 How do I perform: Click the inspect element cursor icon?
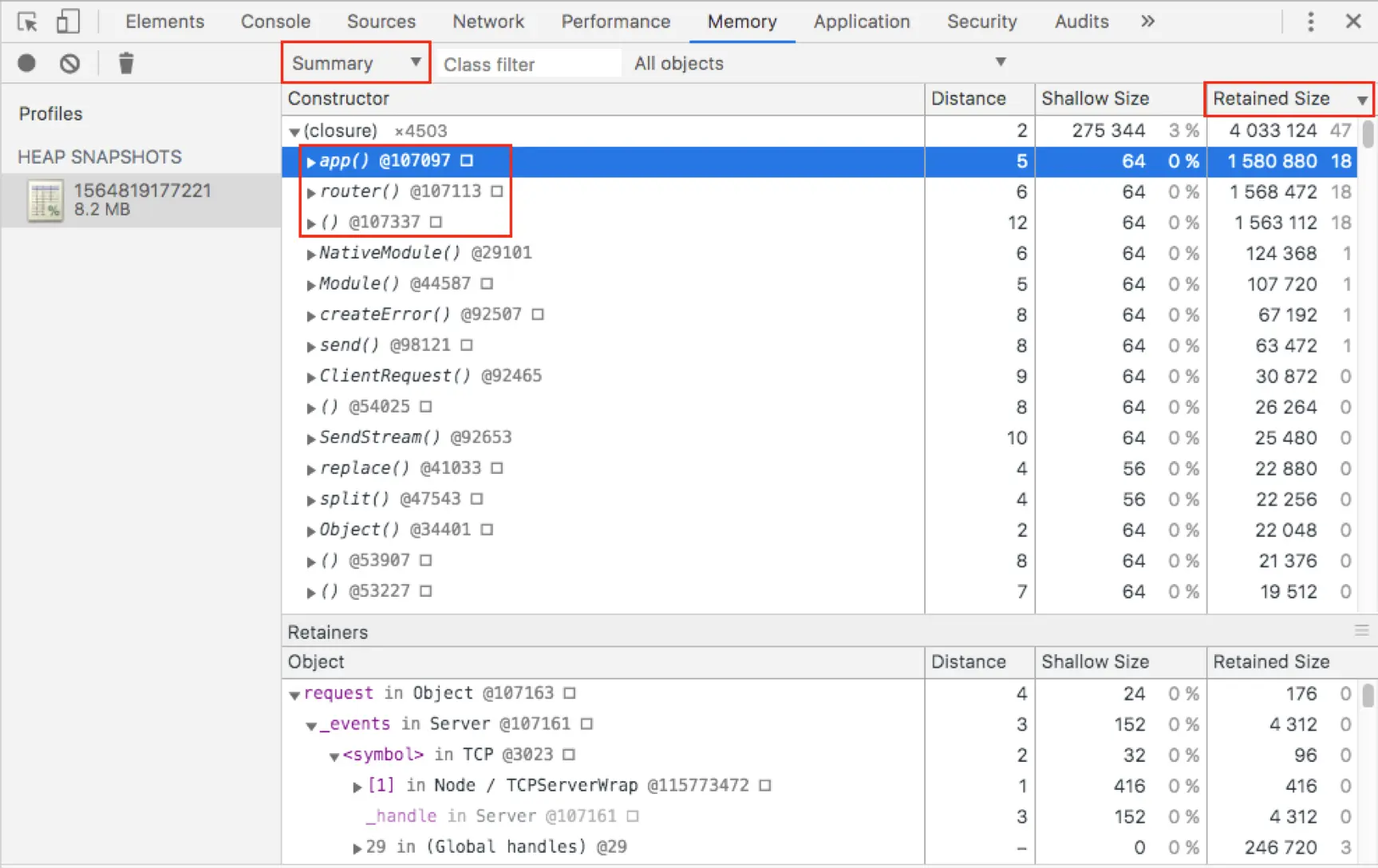tap(27, 22)
